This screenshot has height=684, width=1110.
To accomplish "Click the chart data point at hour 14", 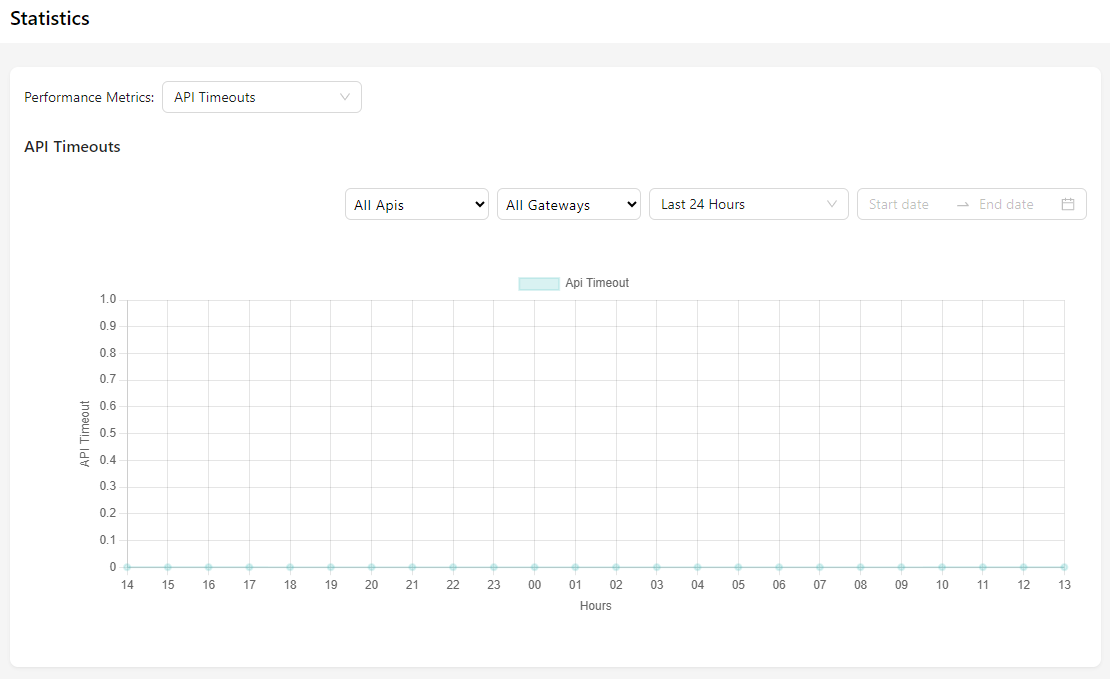I will 127,567.
